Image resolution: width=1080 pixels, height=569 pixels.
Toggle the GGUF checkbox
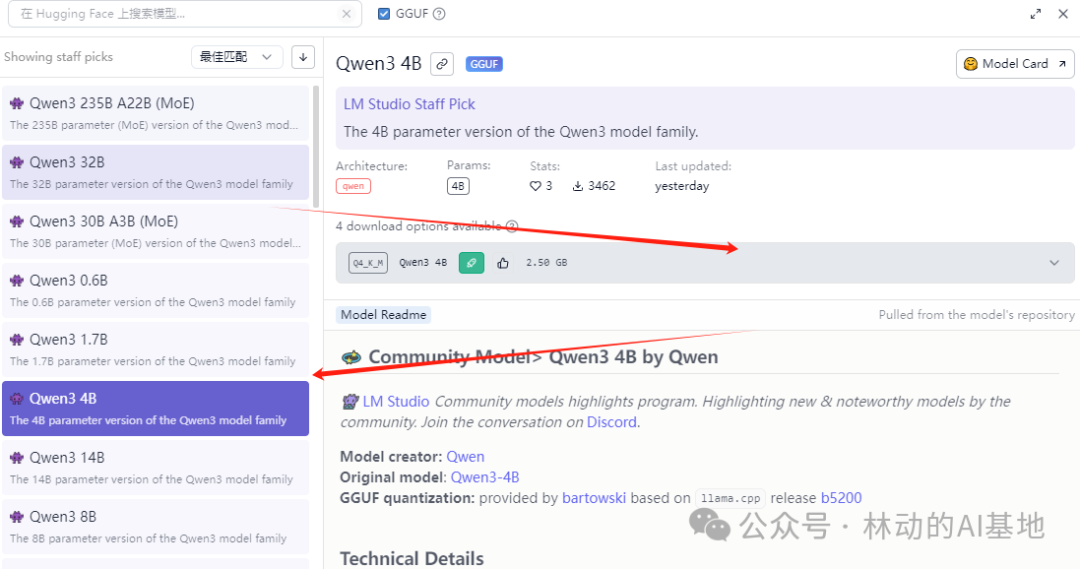(384, 14)
